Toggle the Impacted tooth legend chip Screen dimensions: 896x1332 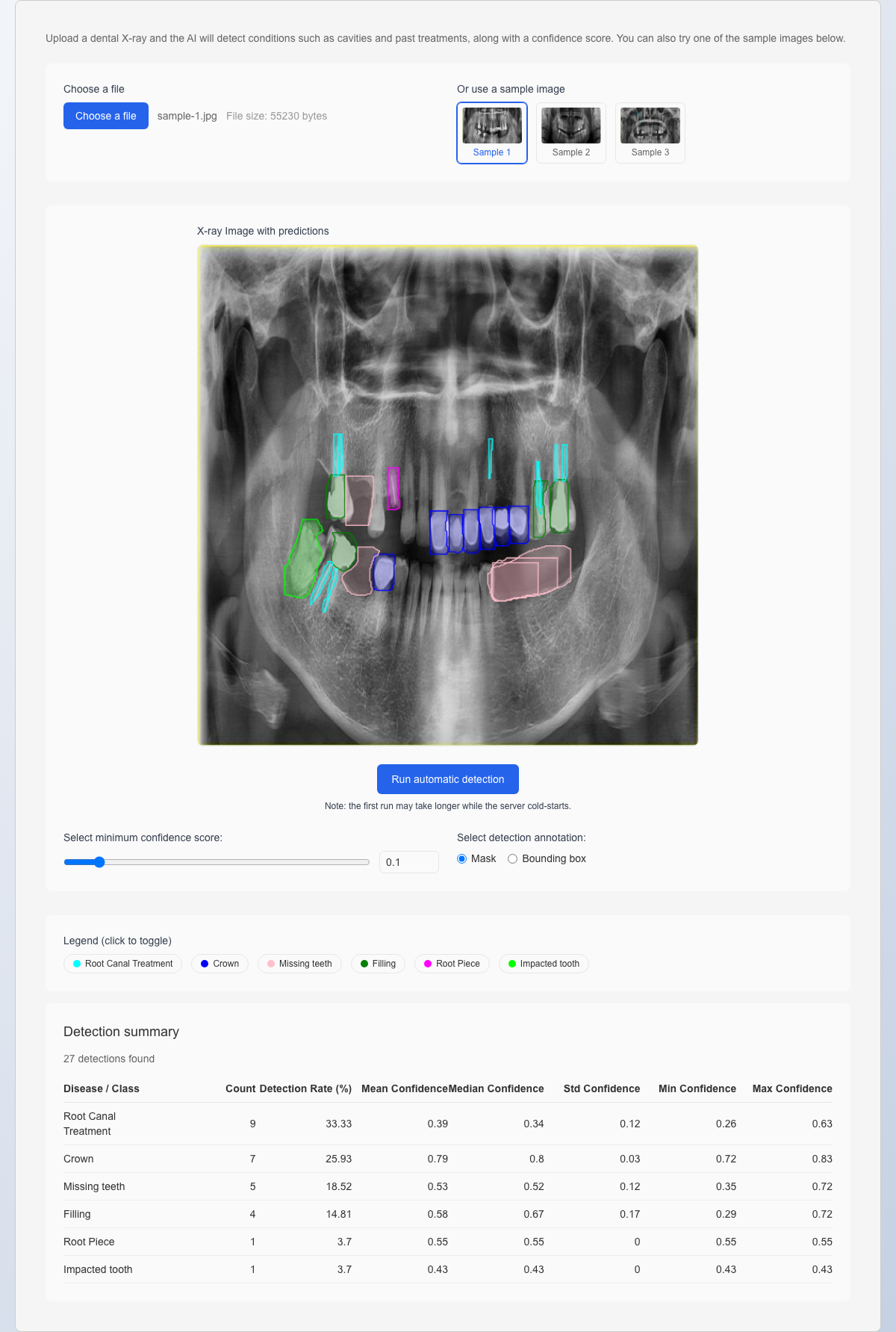click(x=544, y=964)
